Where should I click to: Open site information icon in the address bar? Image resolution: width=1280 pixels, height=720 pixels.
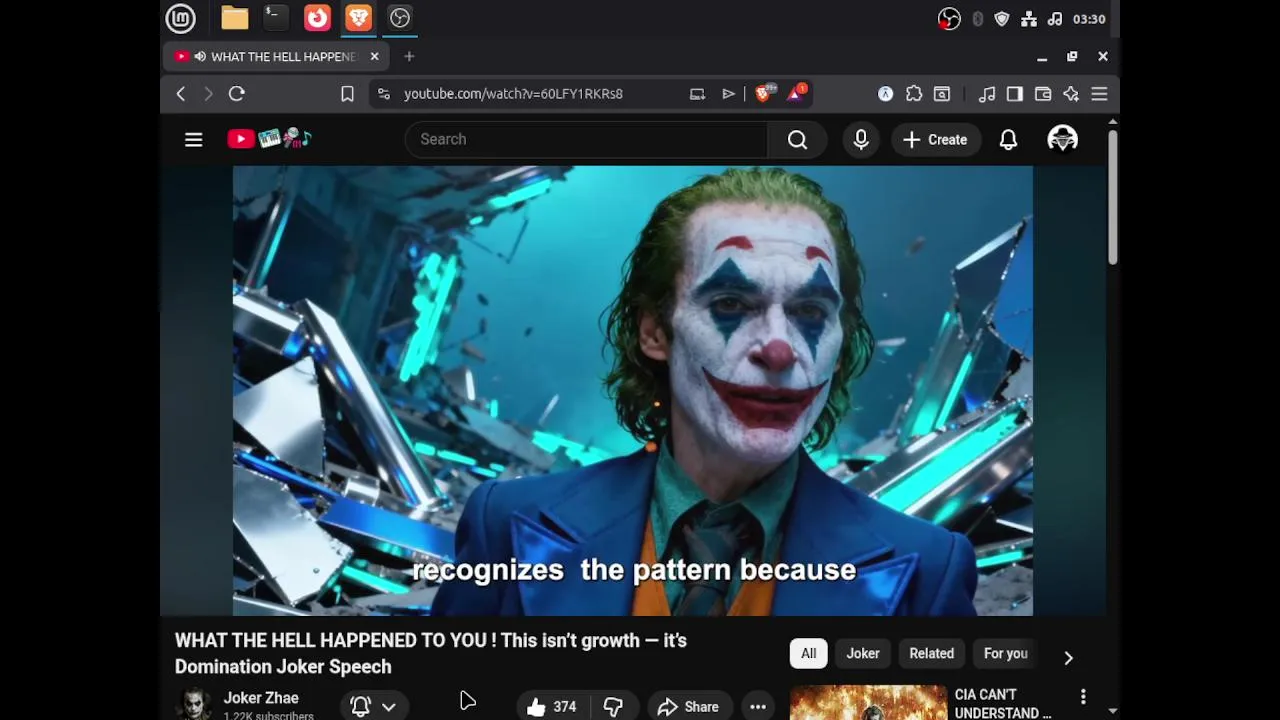point(383,94)
